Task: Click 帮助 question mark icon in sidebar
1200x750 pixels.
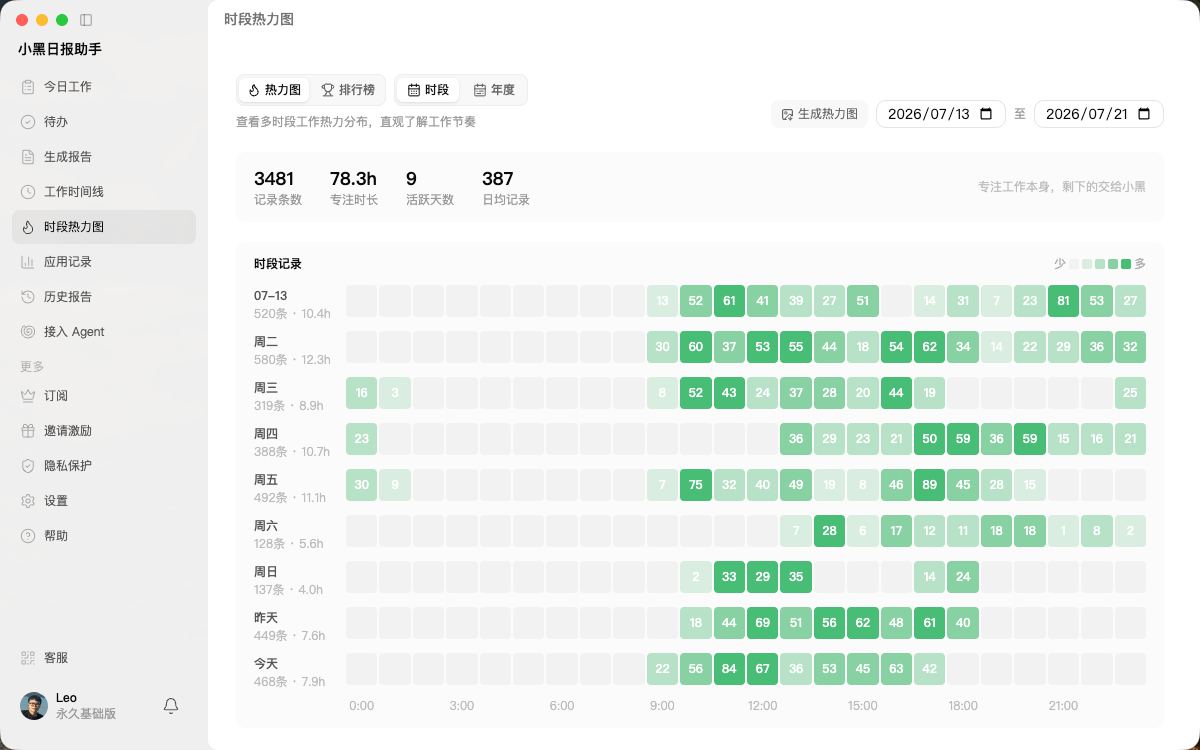Action: [x=28, y=536]
